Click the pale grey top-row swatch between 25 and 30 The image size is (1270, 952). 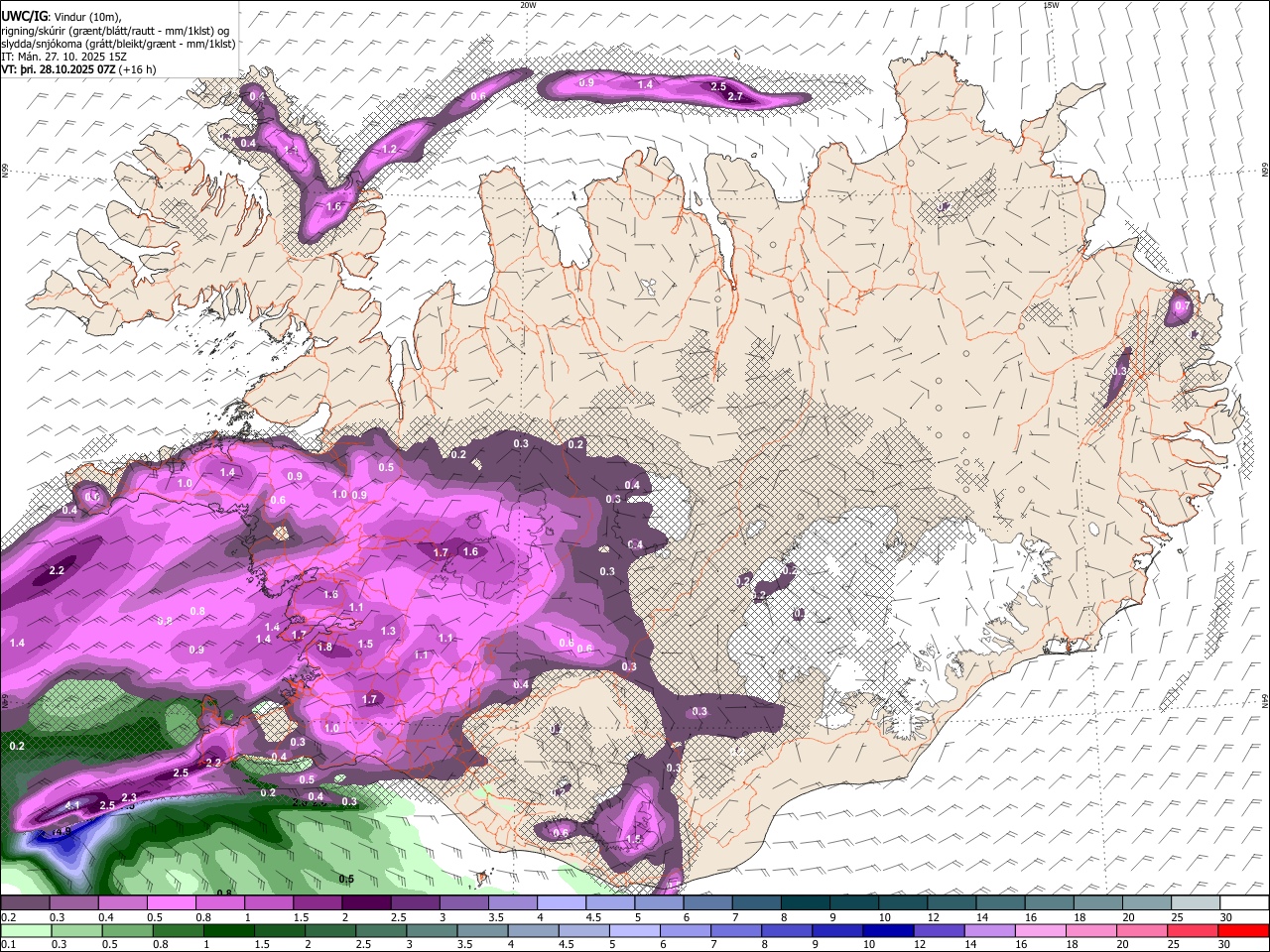click(x=1196, y=902)
